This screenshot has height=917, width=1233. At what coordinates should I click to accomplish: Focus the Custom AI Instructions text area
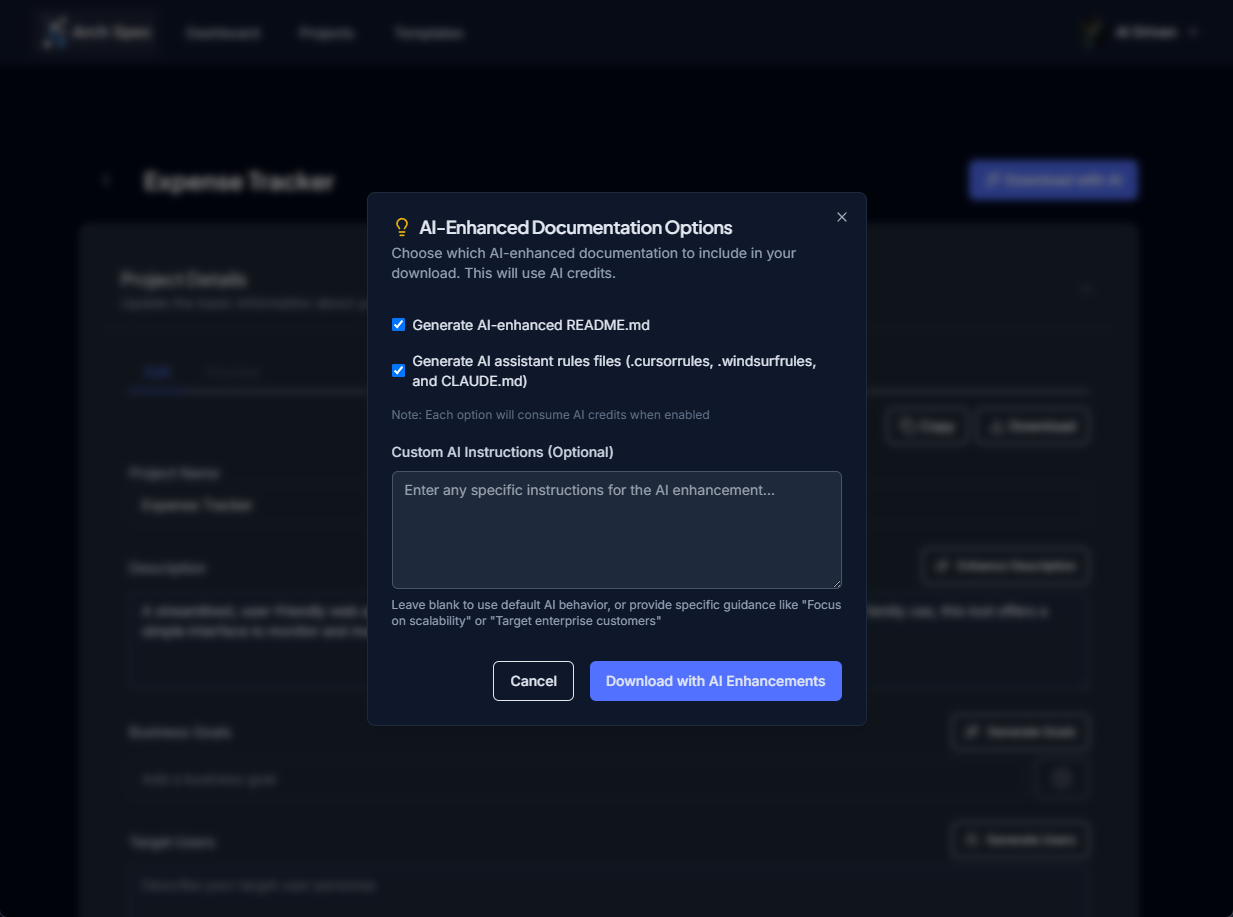tap(616, 530)
